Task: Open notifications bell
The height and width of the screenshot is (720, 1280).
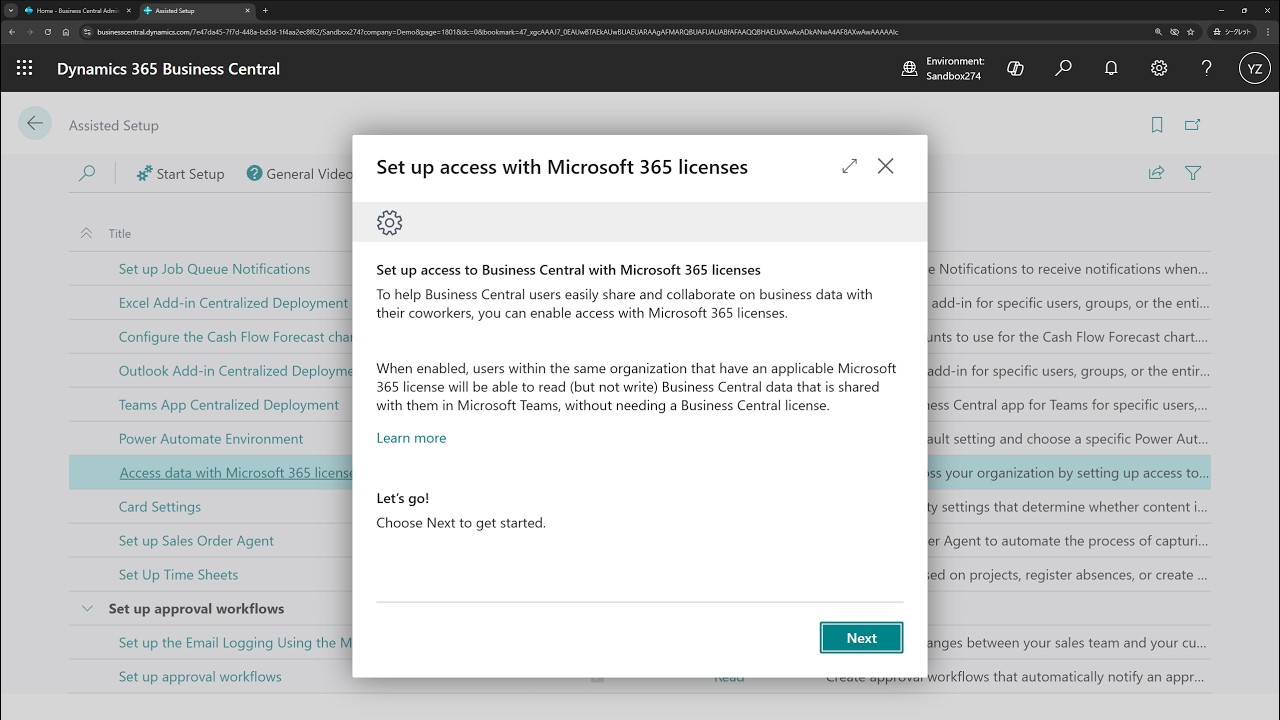Action: [x=1111, y=68]
